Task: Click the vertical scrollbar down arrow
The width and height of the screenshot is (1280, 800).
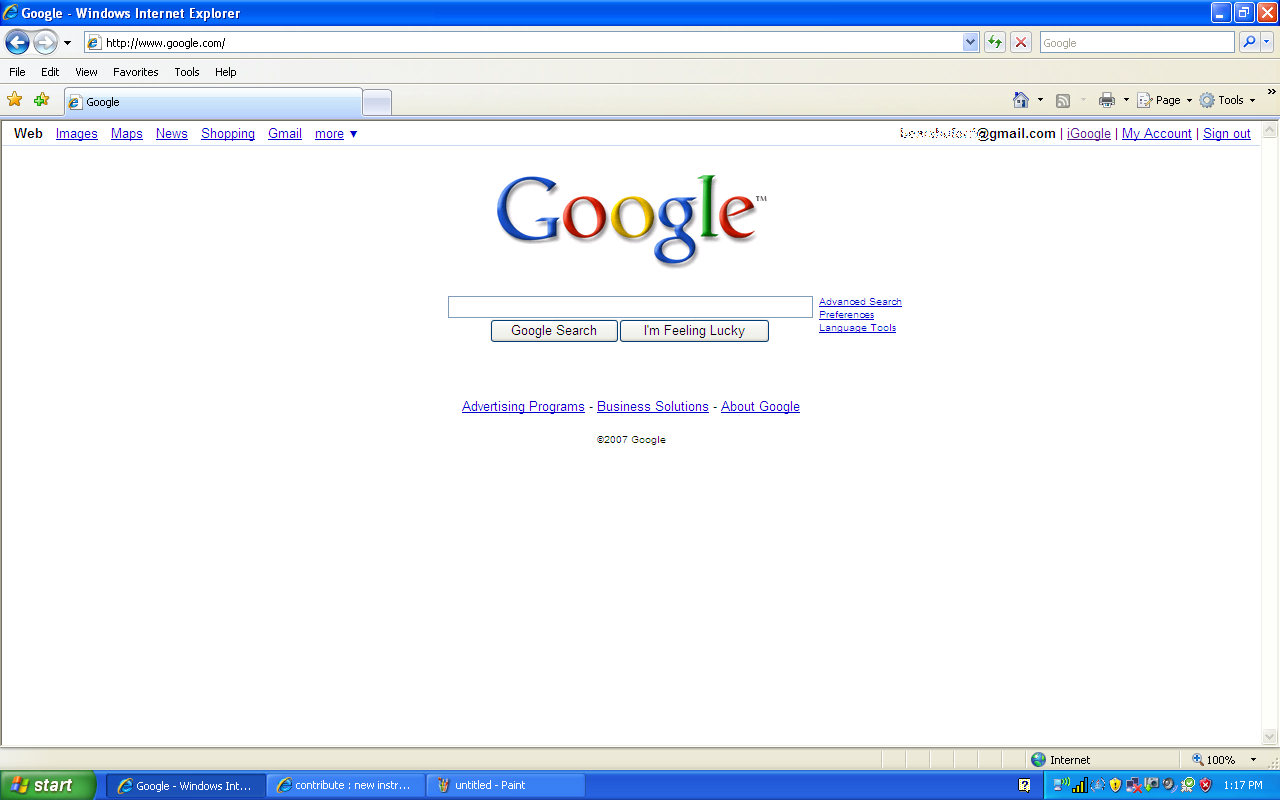Action: click(x=1270, y=738)
